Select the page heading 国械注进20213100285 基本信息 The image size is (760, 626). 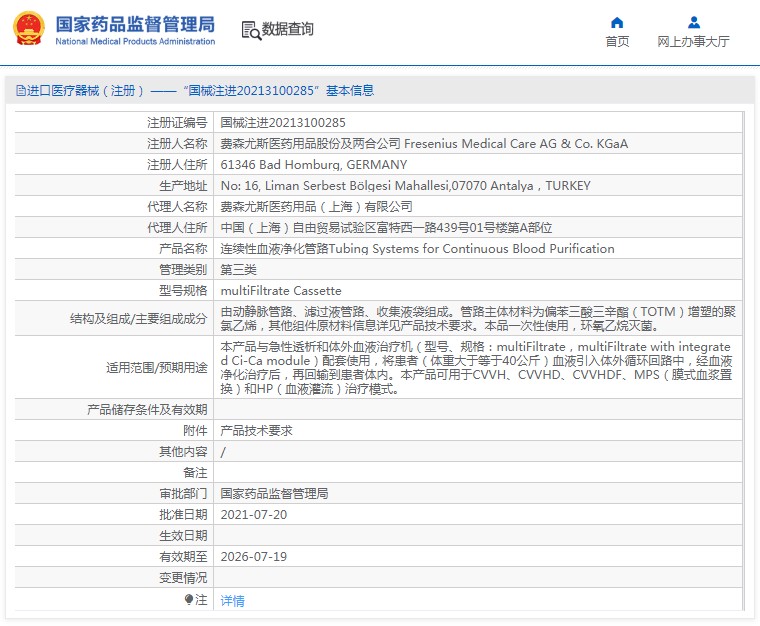(x=281, y=91)
